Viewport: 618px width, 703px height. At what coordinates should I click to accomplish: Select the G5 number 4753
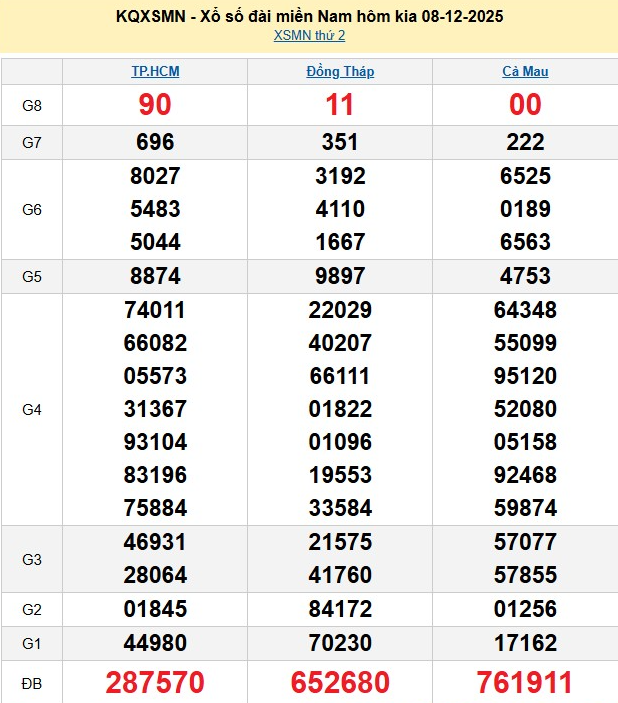(x=525, y=276)
